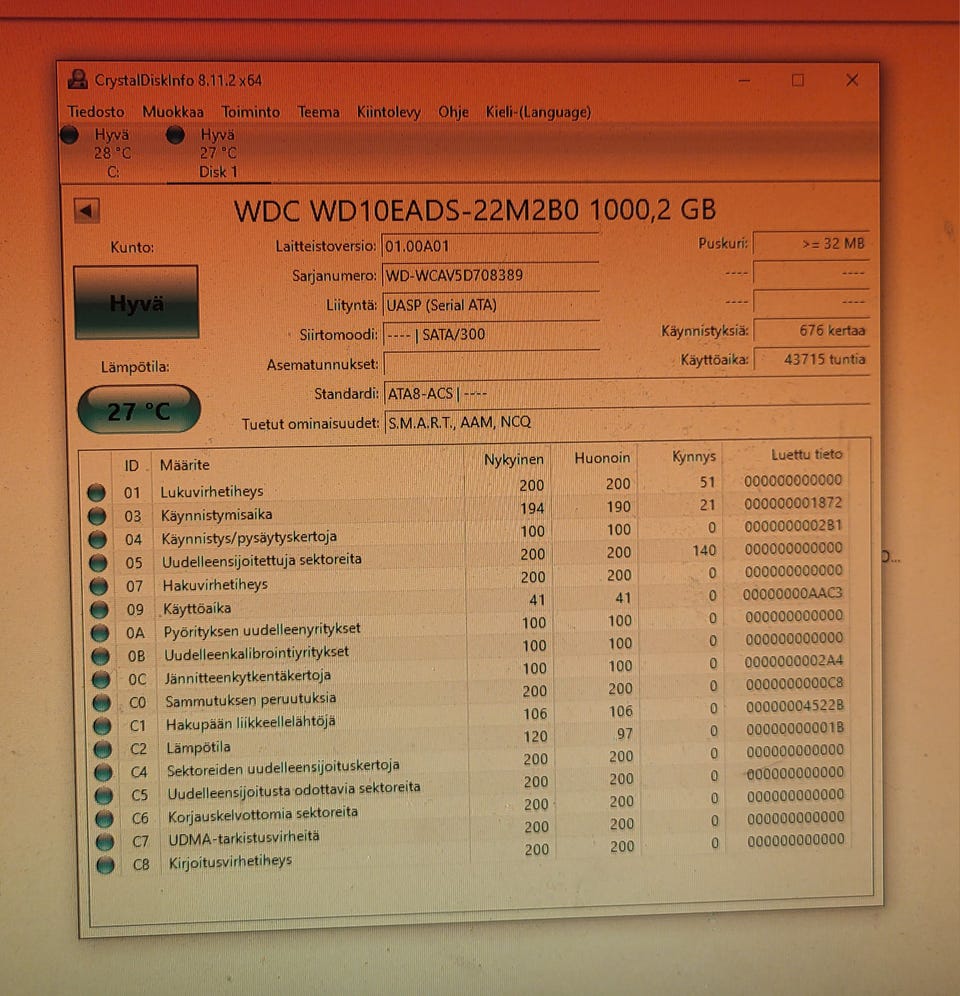Click the ID column header

132,466
